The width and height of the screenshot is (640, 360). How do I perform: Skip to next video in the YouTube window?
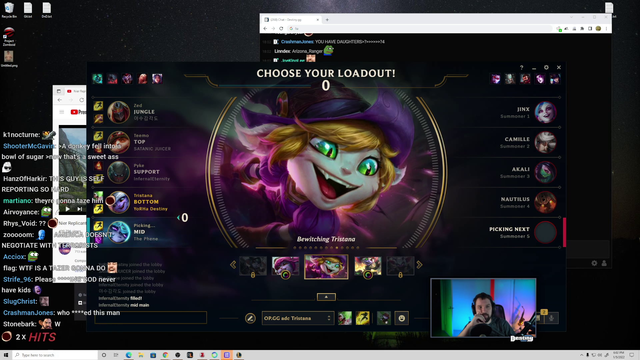[x=80, y=209]
